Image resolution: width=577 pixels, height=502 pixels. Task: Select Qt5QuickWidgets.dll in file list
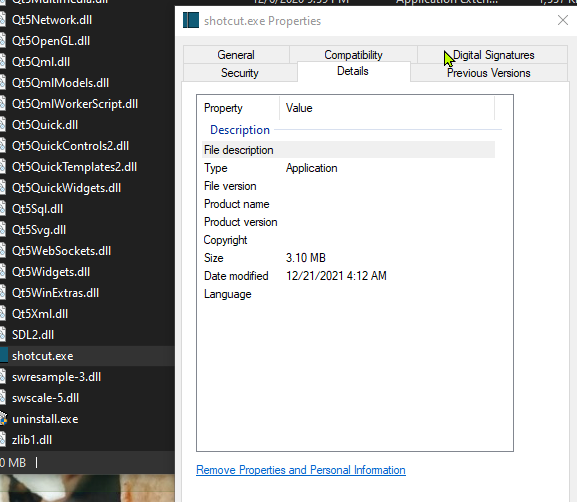pos(66,188)
